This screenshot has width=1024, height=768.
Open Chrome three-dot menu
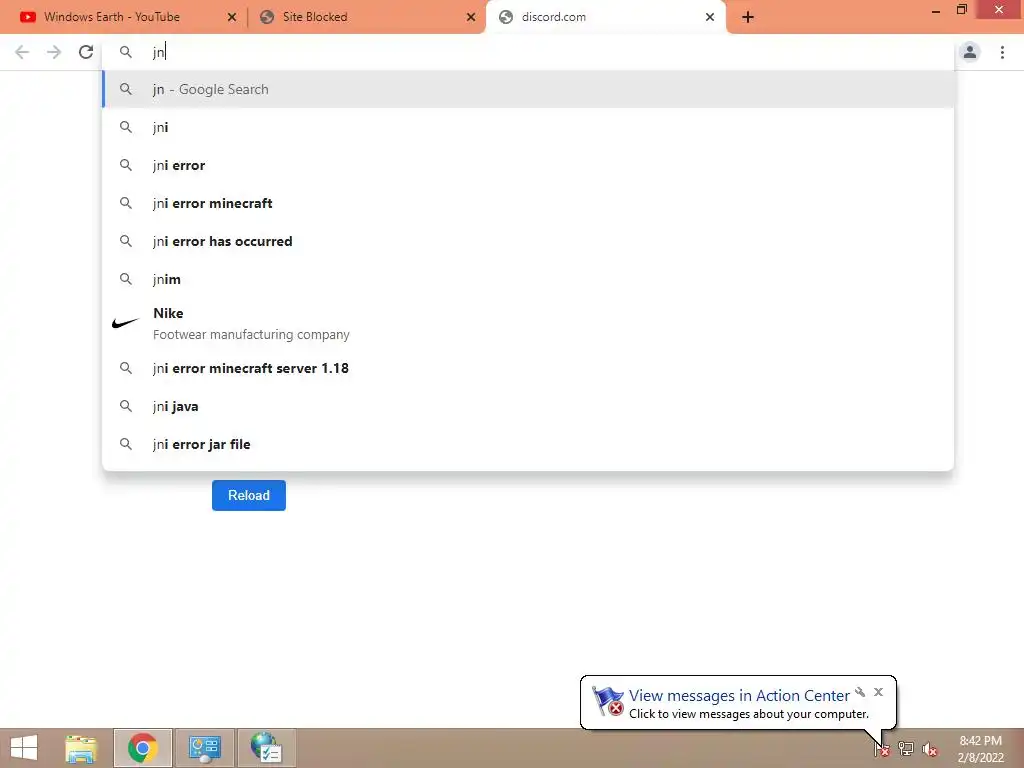click(x=1002, y=52)
